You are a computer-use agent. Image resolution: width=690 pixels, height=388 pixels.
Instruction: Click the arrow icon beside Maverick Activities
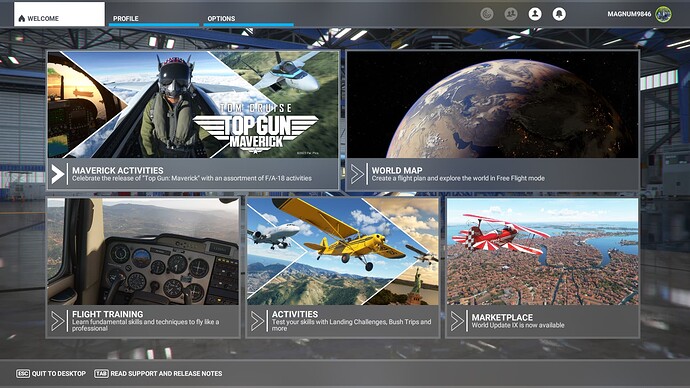(x=57, y=174)
